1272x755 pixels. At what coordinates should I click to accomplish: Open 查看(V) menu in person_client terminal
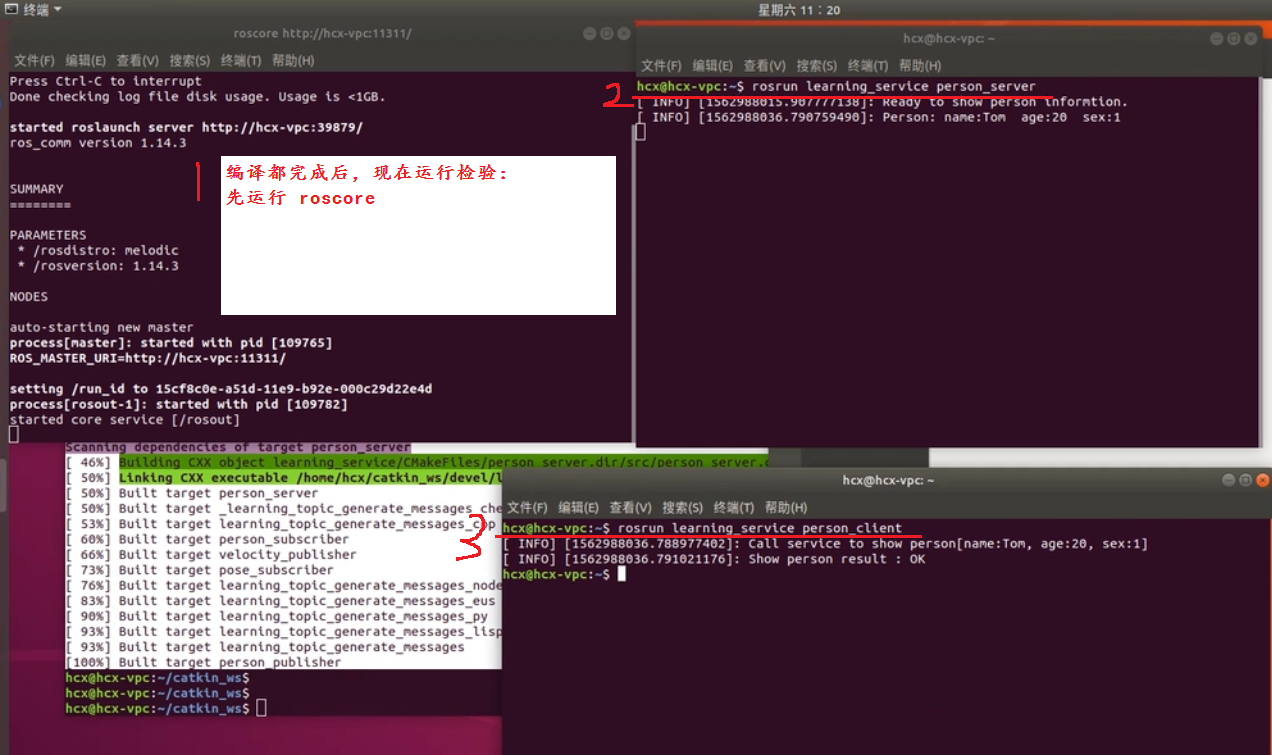630,508
